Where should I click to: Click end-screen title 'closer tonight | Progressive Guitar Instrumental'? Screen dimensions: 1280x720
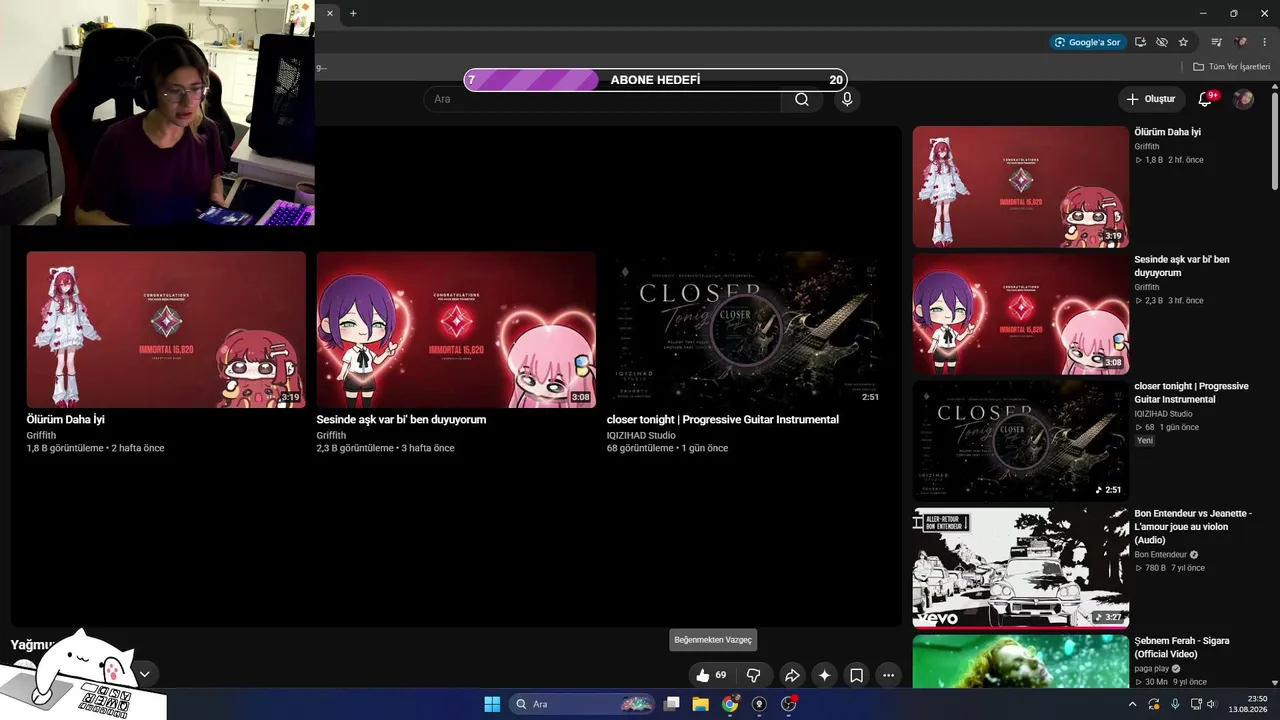(723, 420)
